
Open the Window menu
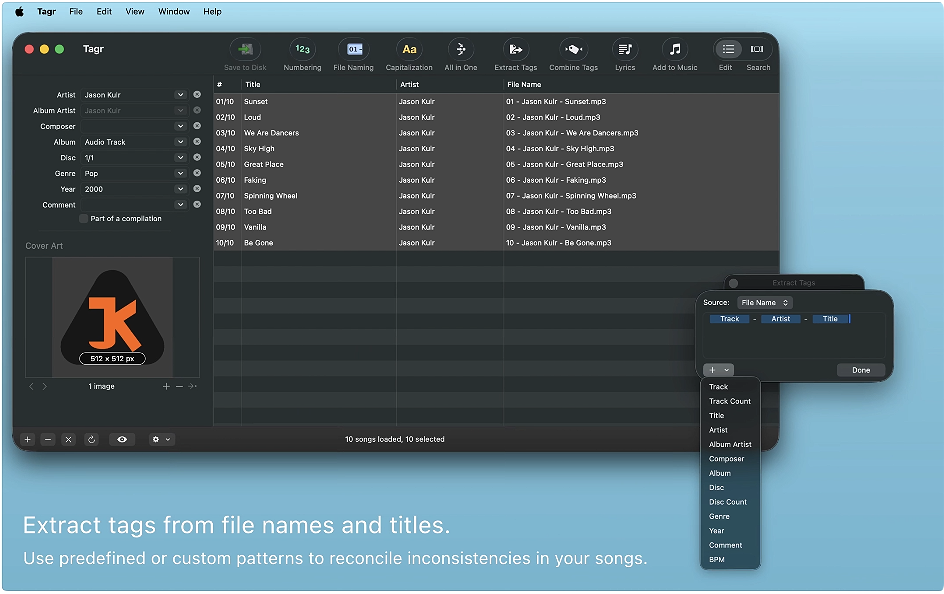click(174, 11)
